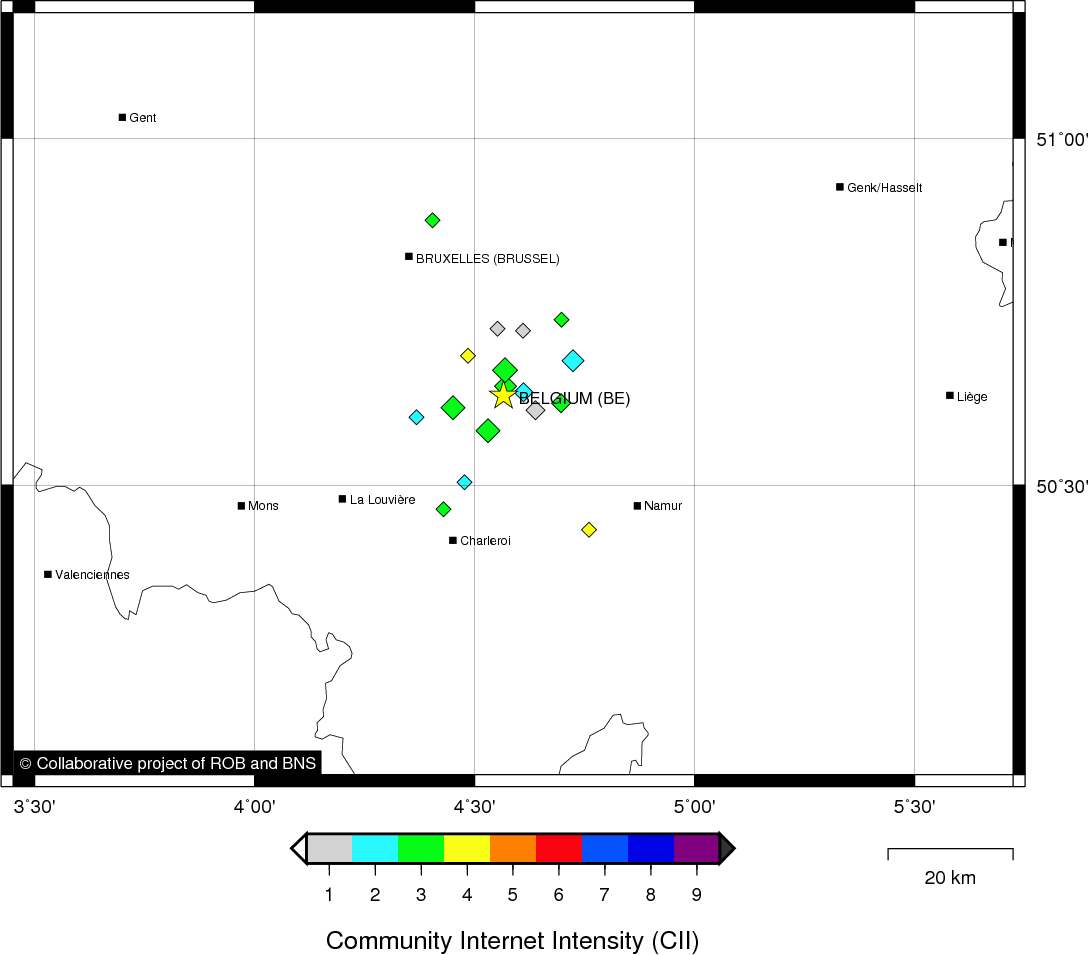Viewport: 1088px width, 955px height.
Task: Click the yellow diamond southeast of Namur
Action: pos(589,529)
